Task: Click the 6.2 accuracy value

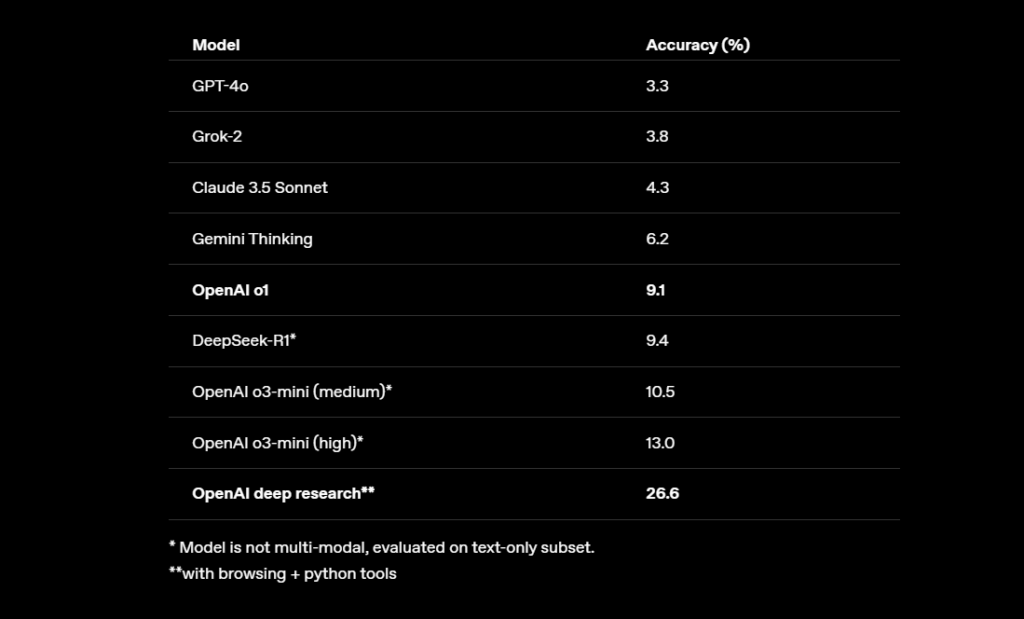Action: point(657,239)
